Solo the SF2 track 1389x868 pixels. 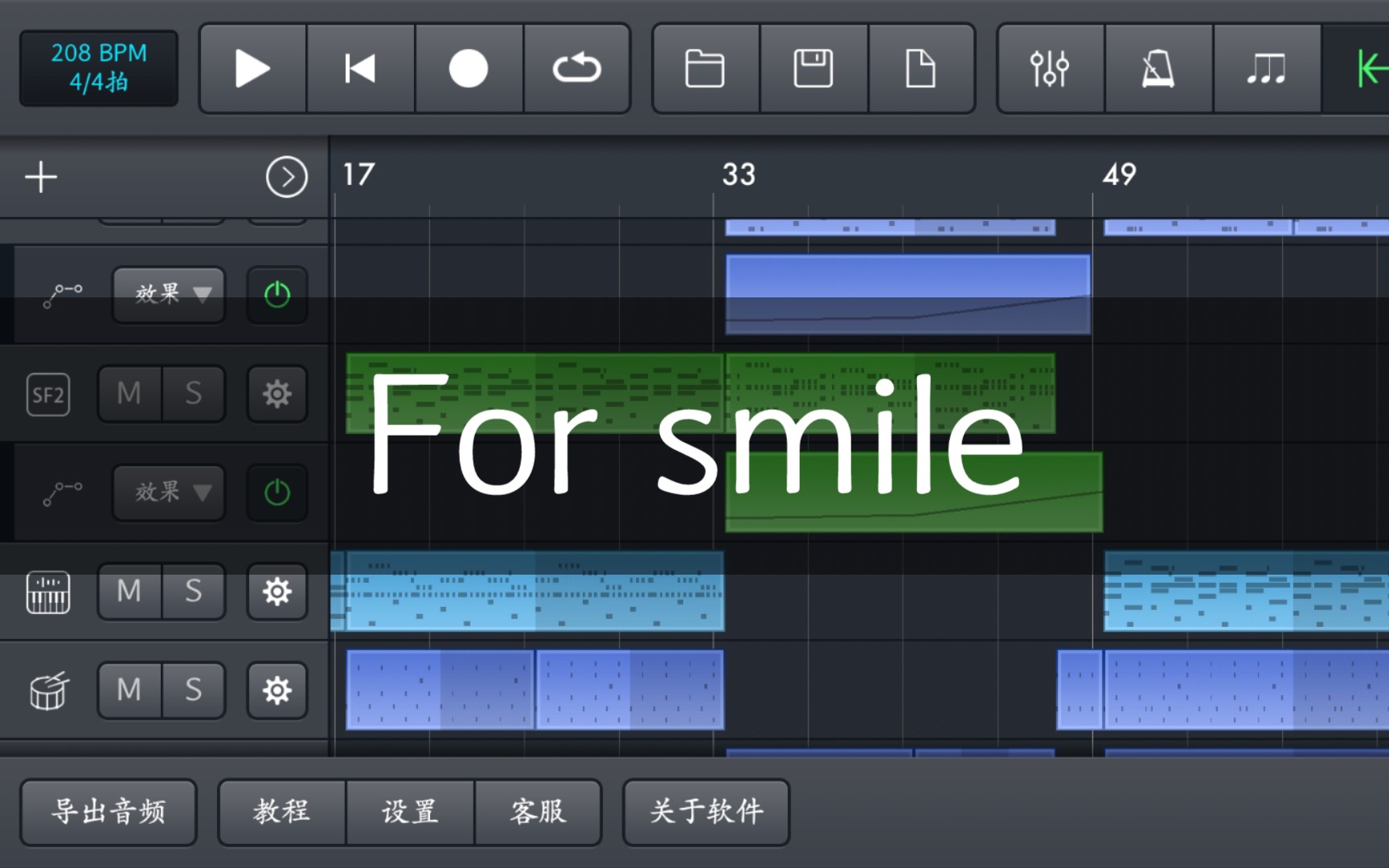tap(194, 394)
